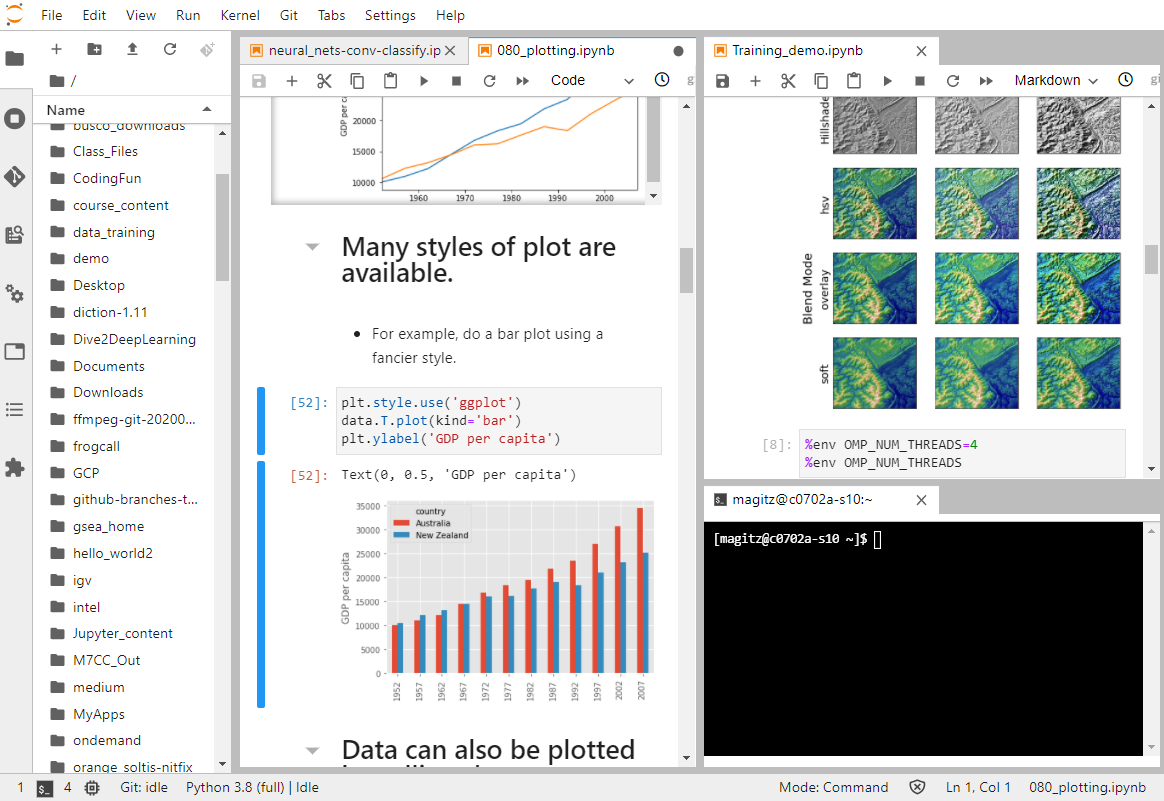Show the Table of Contents sidebar panel
Screen dimensions: 1164x801
14,409
